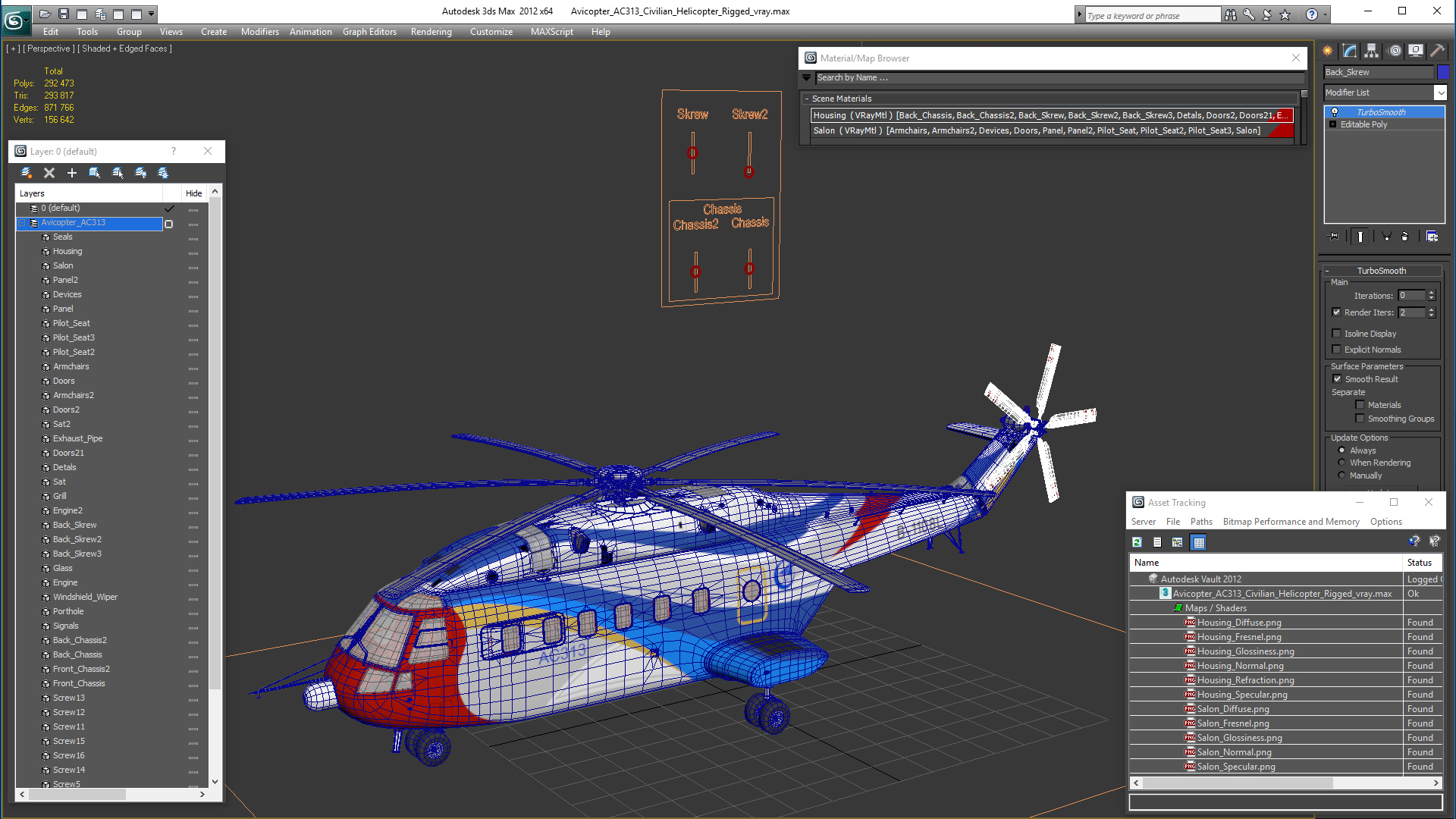1456x819 pixels.
Task: Open the Display panel tab
Action: pos(1415,51)
